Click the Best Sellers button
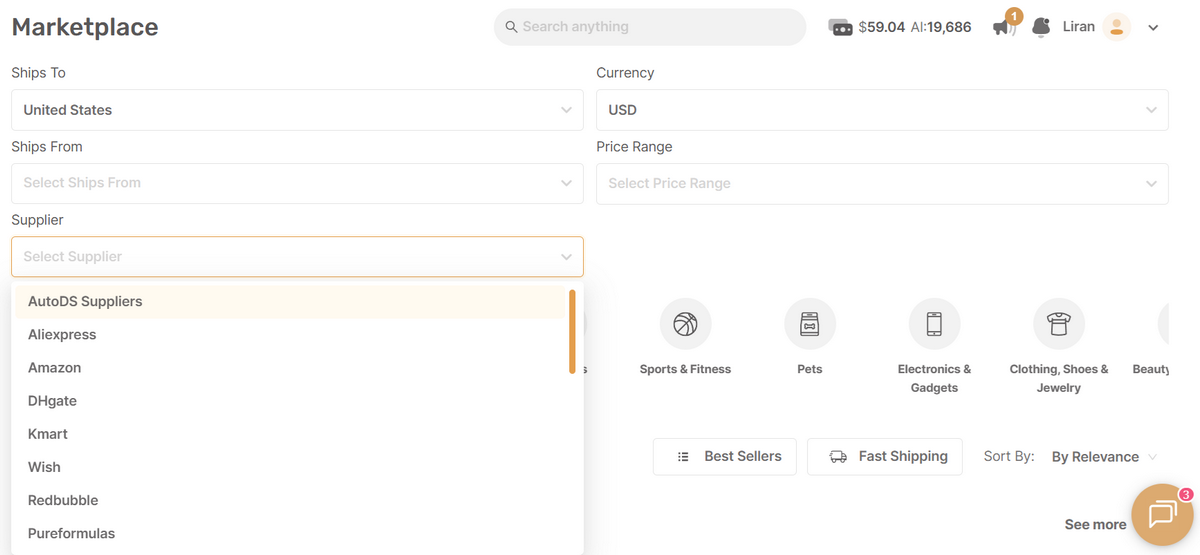 pos(725,456)
